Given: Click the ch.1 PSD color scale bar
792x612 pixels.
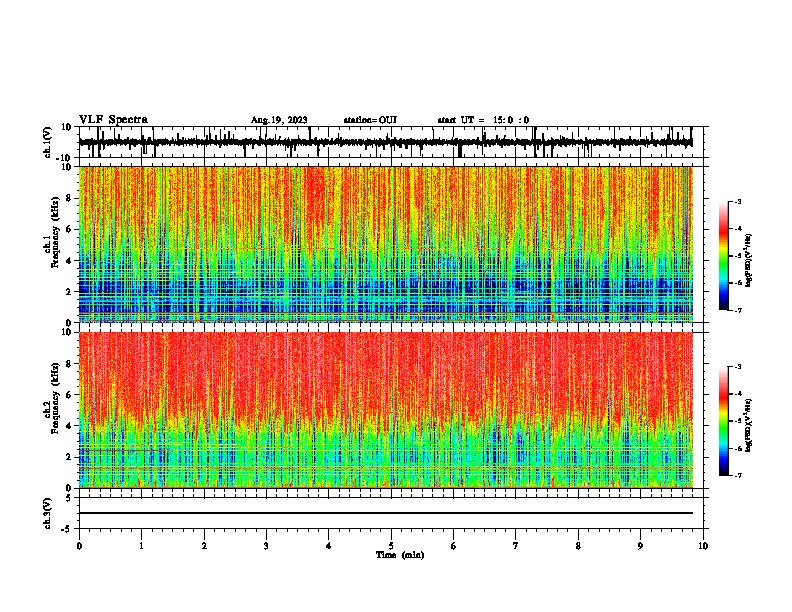Looking at the screenshot, I should (724, 256).
